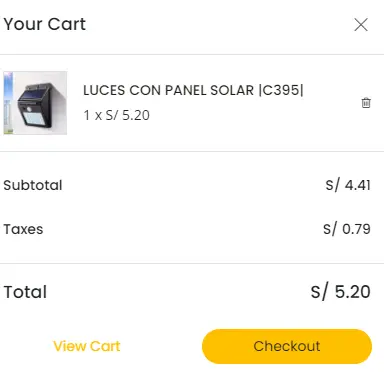Click the Taxes label
Viewport: 384px width, 381px height.
[x=23, y=229]
